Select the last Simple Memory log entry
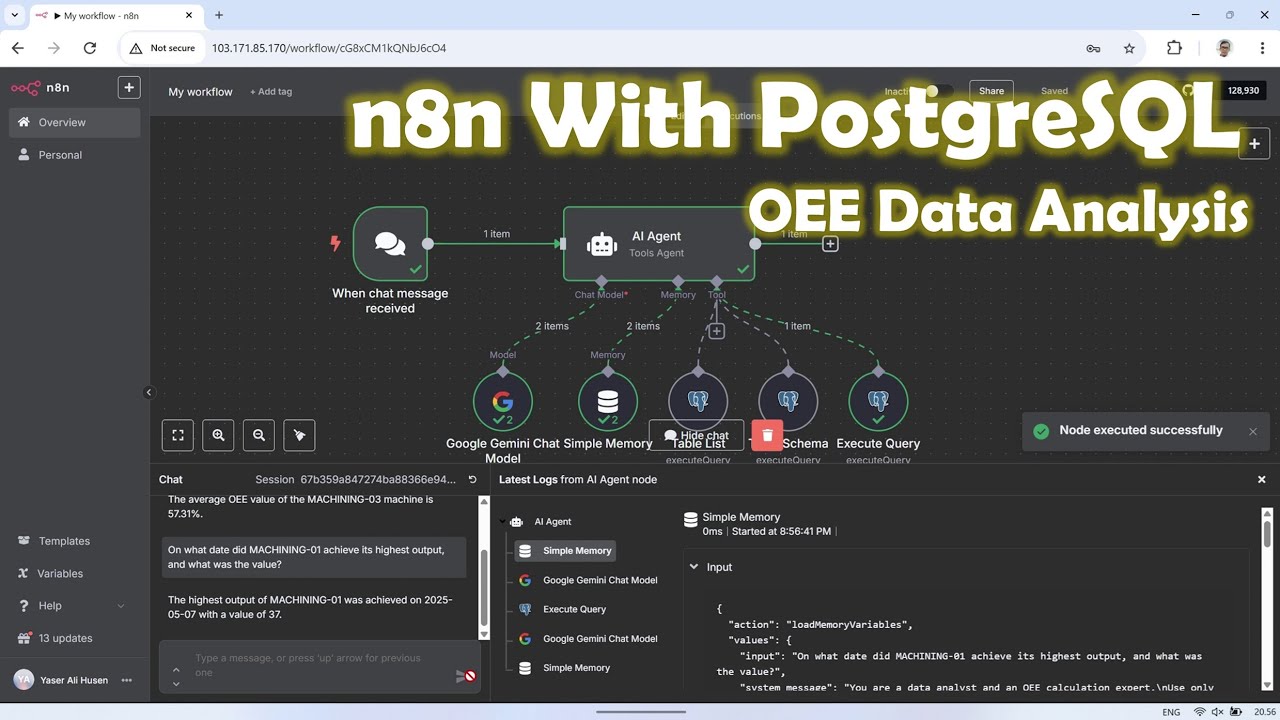The width and height of the screenshot is (1280, 720). (x=565, y=668)
